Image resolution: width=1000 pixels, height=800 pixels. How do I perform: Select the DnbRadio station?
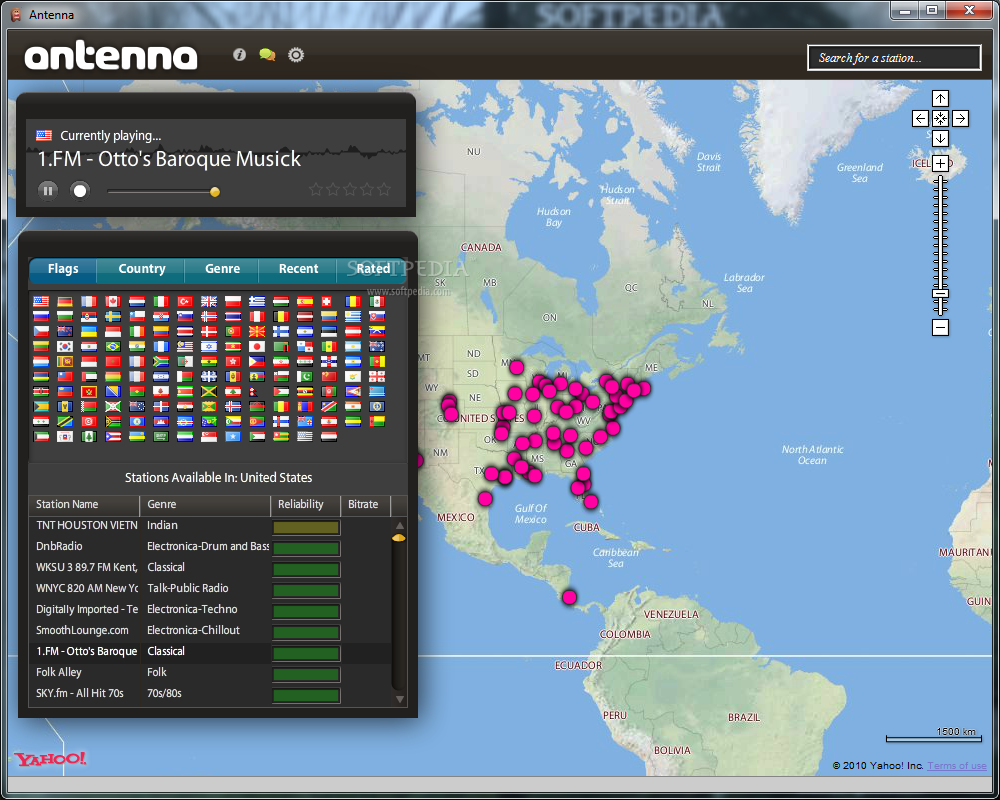click(x=210, y=547)
